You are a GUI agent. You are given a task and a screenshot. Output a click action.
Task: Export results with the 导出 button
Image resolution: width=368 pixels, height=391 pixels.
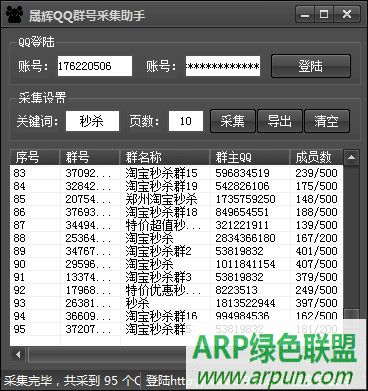280,121
